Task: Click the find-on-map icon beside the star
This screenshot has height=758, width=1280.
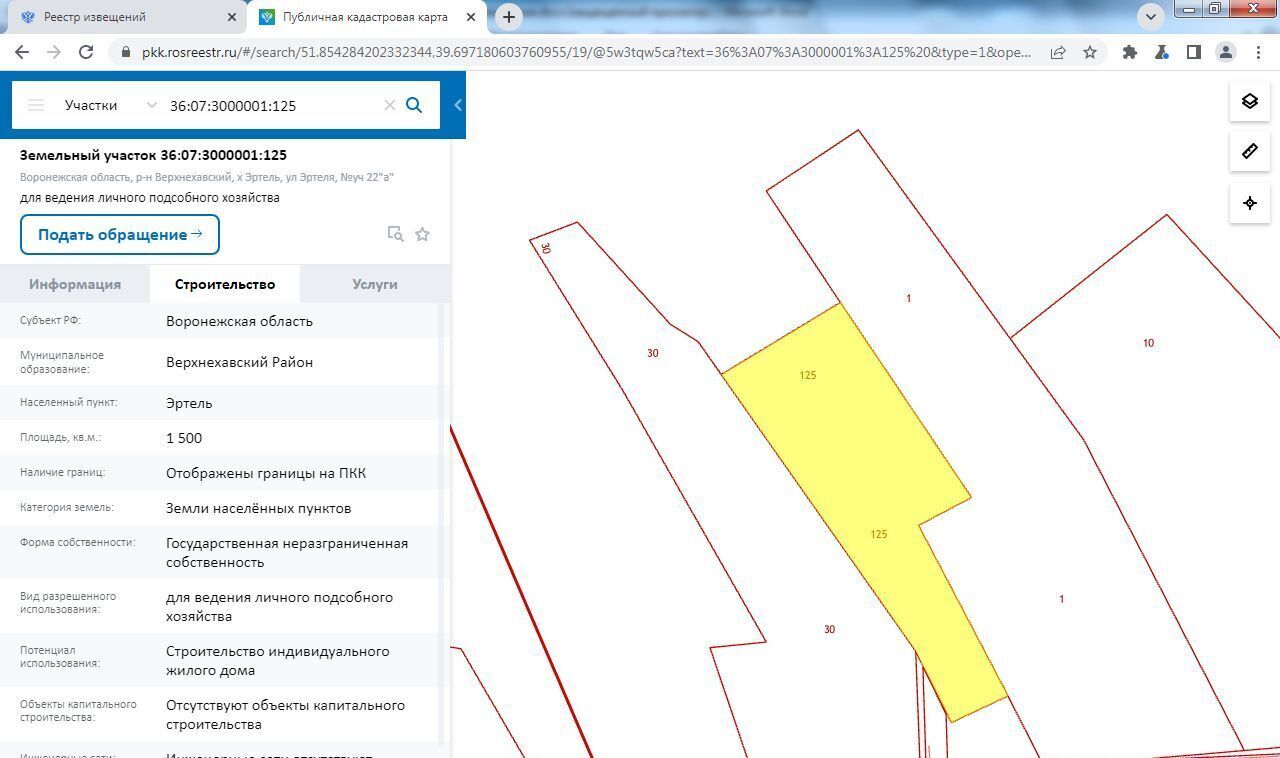Action: pyautogui.click(x=395, y=234)
